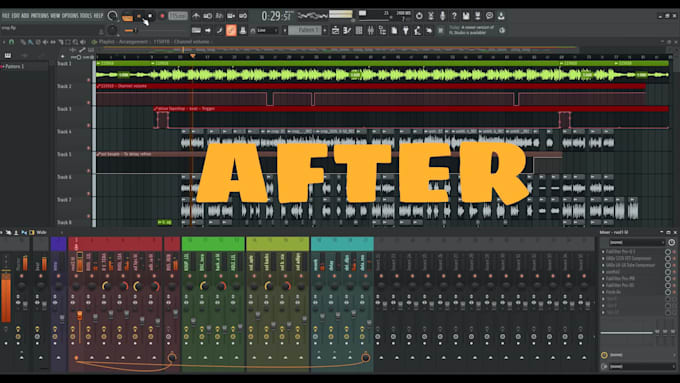Open the Piano roll view icon
680x383 pixels.
coord(347,30)
